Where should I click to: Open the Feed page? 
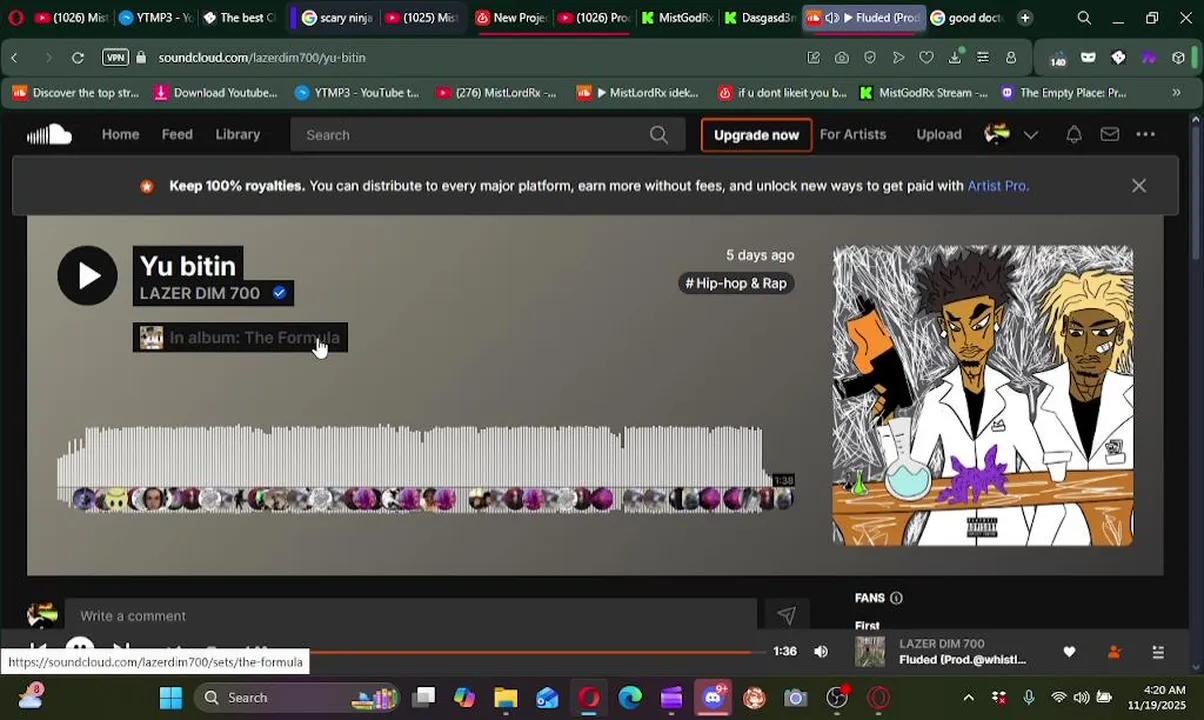pos(177,134)
